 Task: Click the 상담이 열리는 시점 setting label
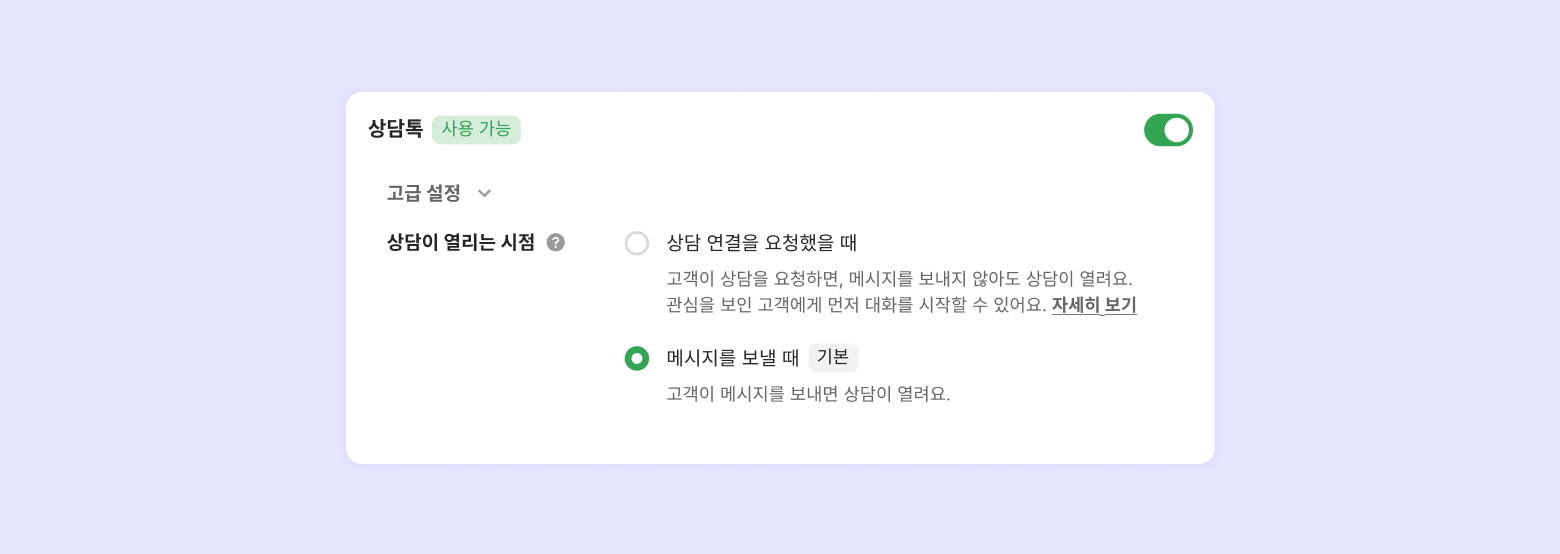(460, 242)
